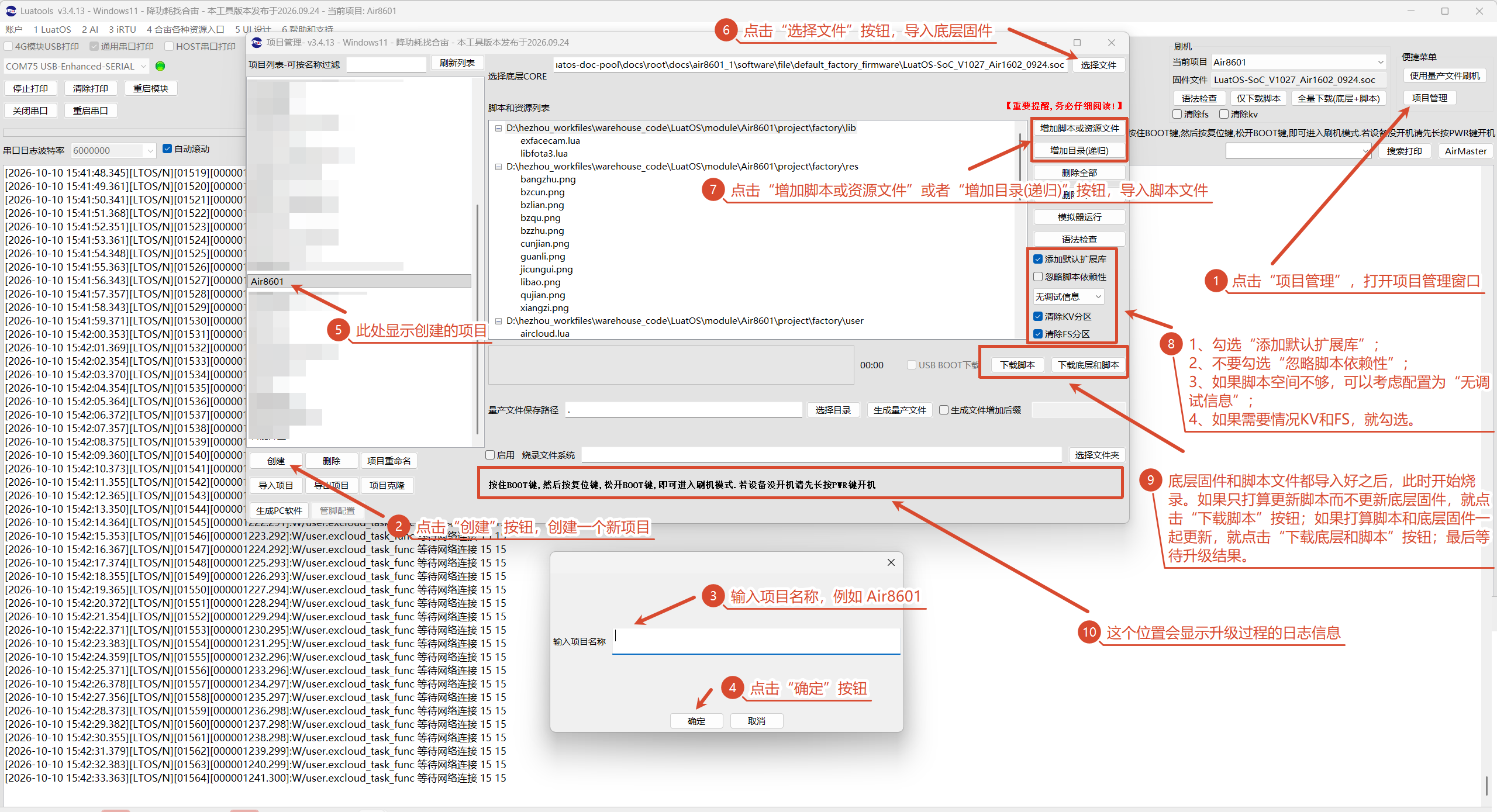This screenshot has height=812, width=1497.
Task: Toggle 通用串口打印 checkbox
Action: pos(94,46)
